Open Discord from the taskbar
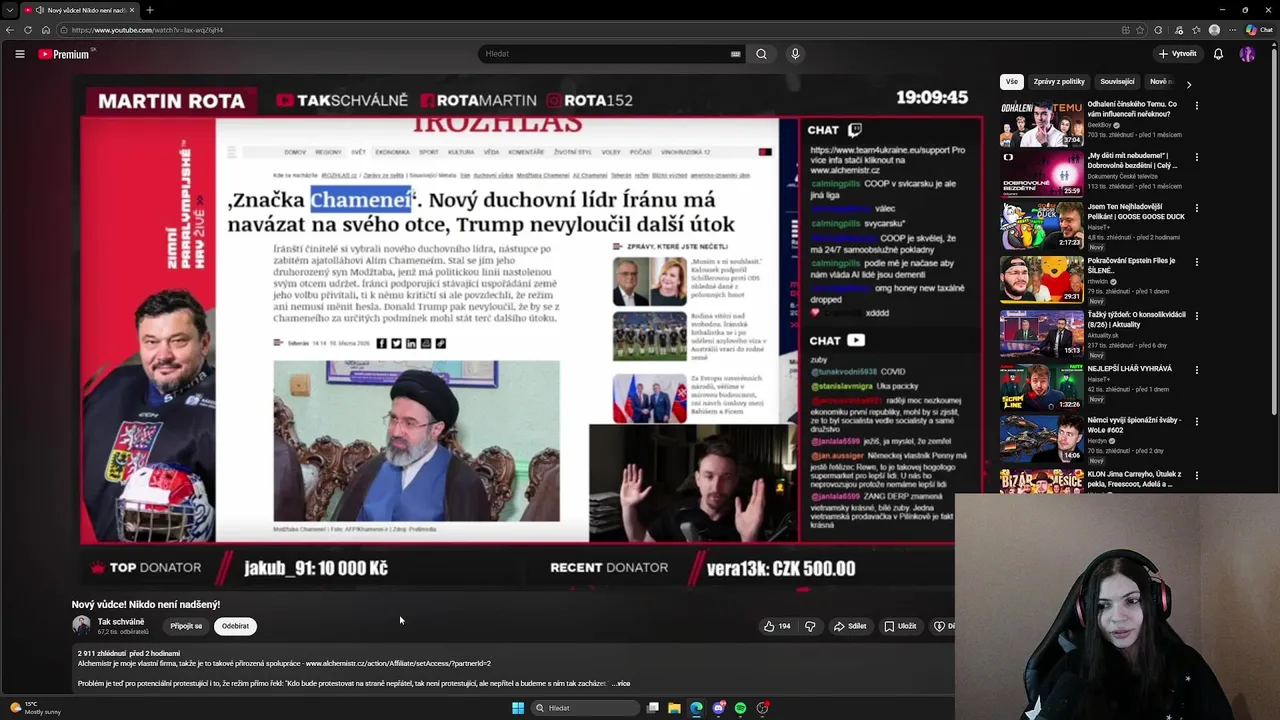This screenshot has width=1280, height=720. (x=718, y=708)
